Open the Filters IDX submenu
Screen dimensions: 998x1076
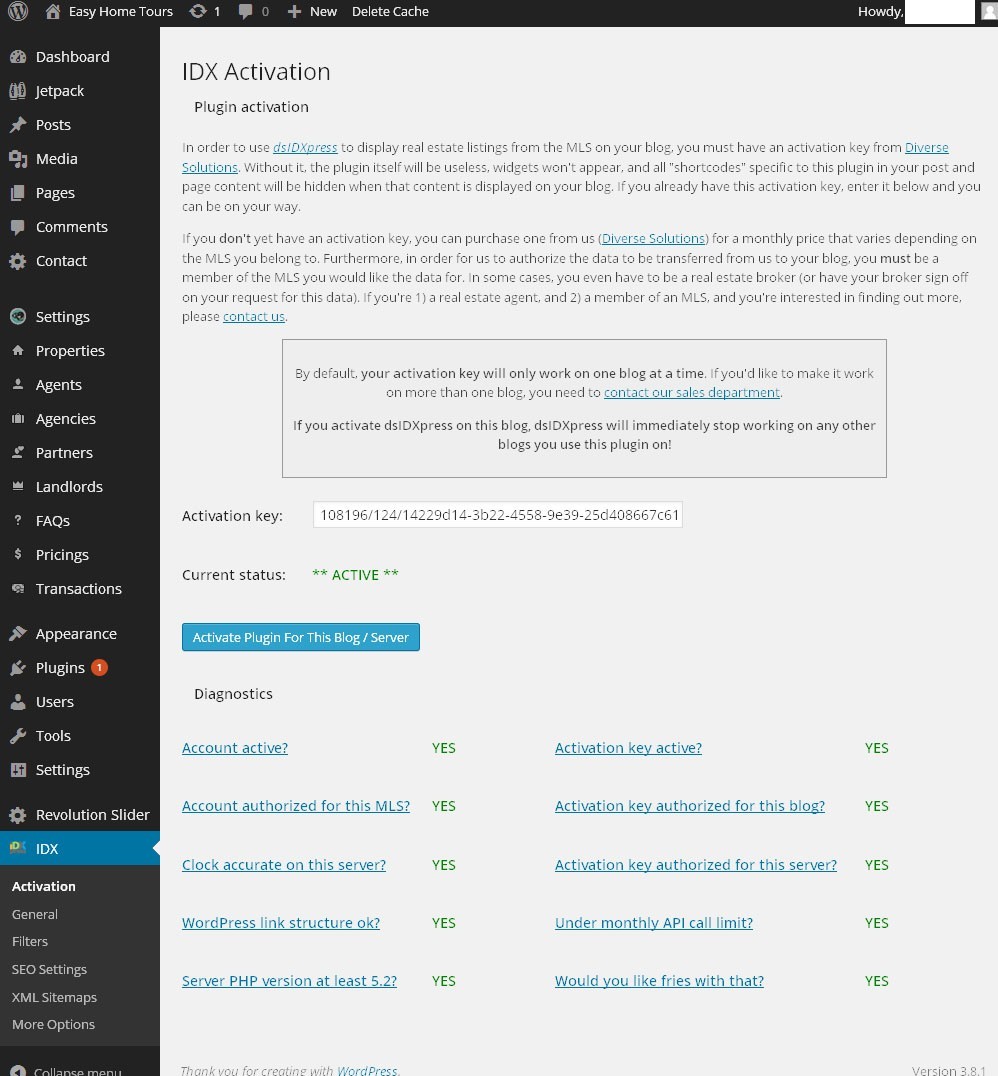[30, 942]
